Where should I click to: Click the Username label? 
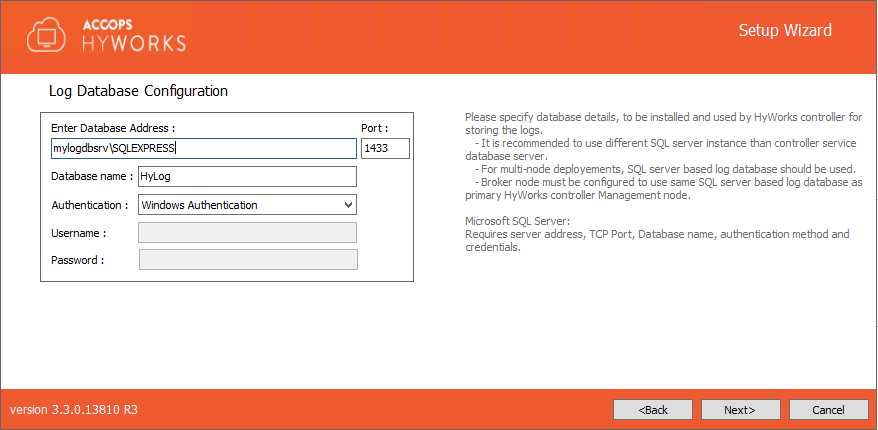coord(79,233)
